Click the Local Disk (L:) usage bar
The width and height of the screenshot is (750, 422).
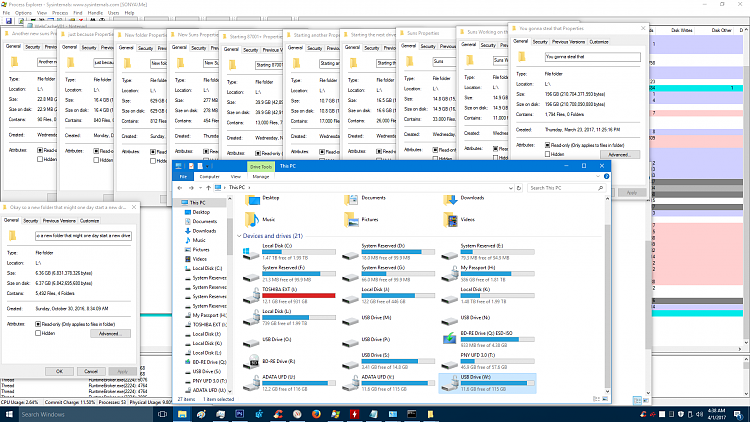point(298,317)
